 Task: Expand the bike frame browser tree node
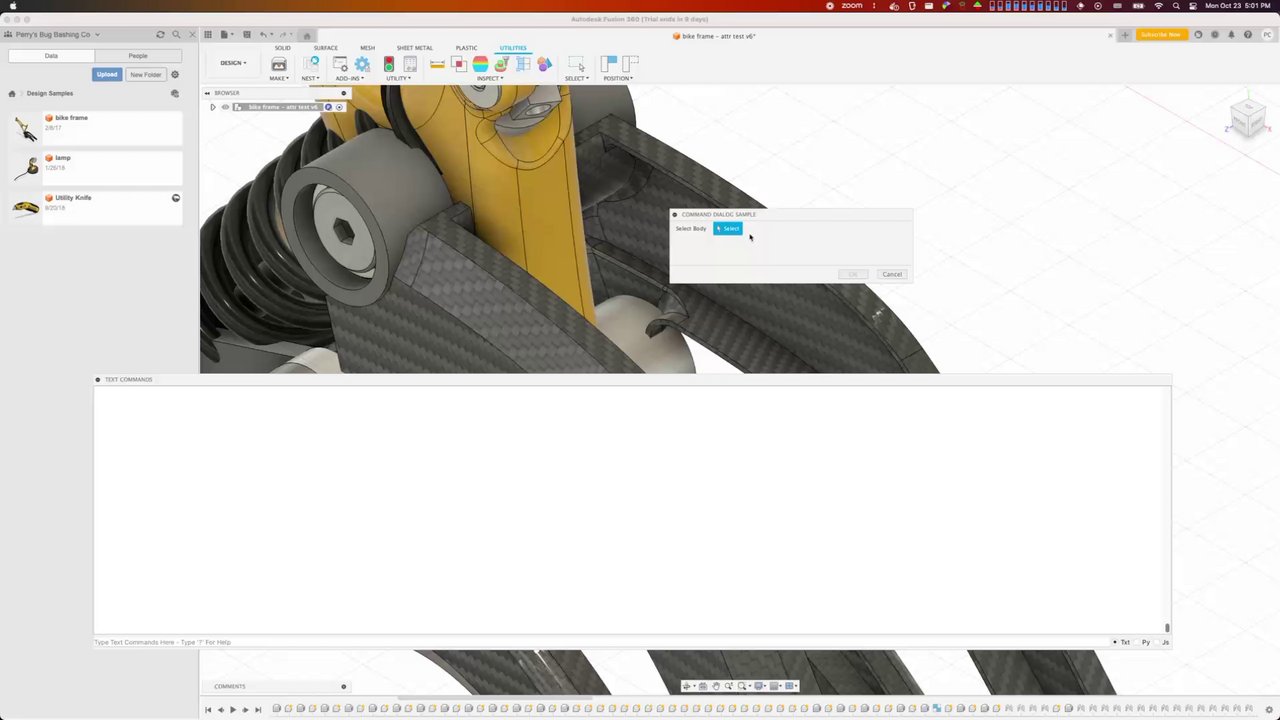coord(212,107)
